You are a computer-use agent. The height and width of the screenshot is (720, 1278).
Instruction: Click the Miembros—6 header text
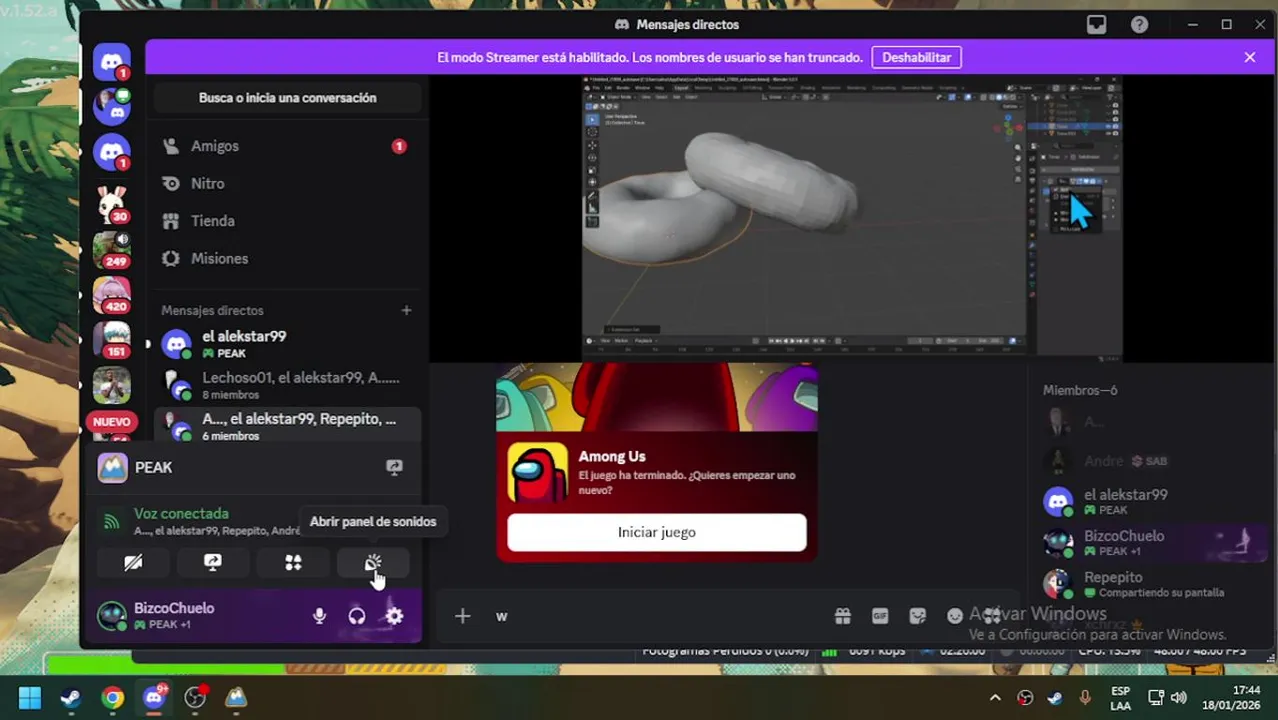1080,390
